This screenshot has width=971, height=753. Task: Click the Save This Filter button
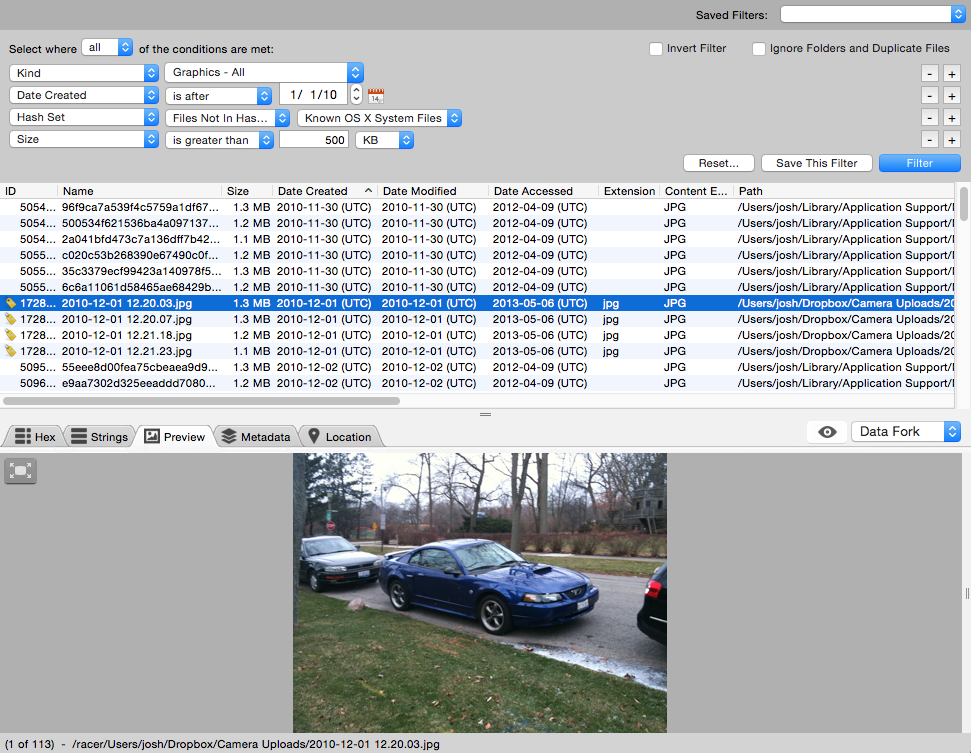coord(816,163)
